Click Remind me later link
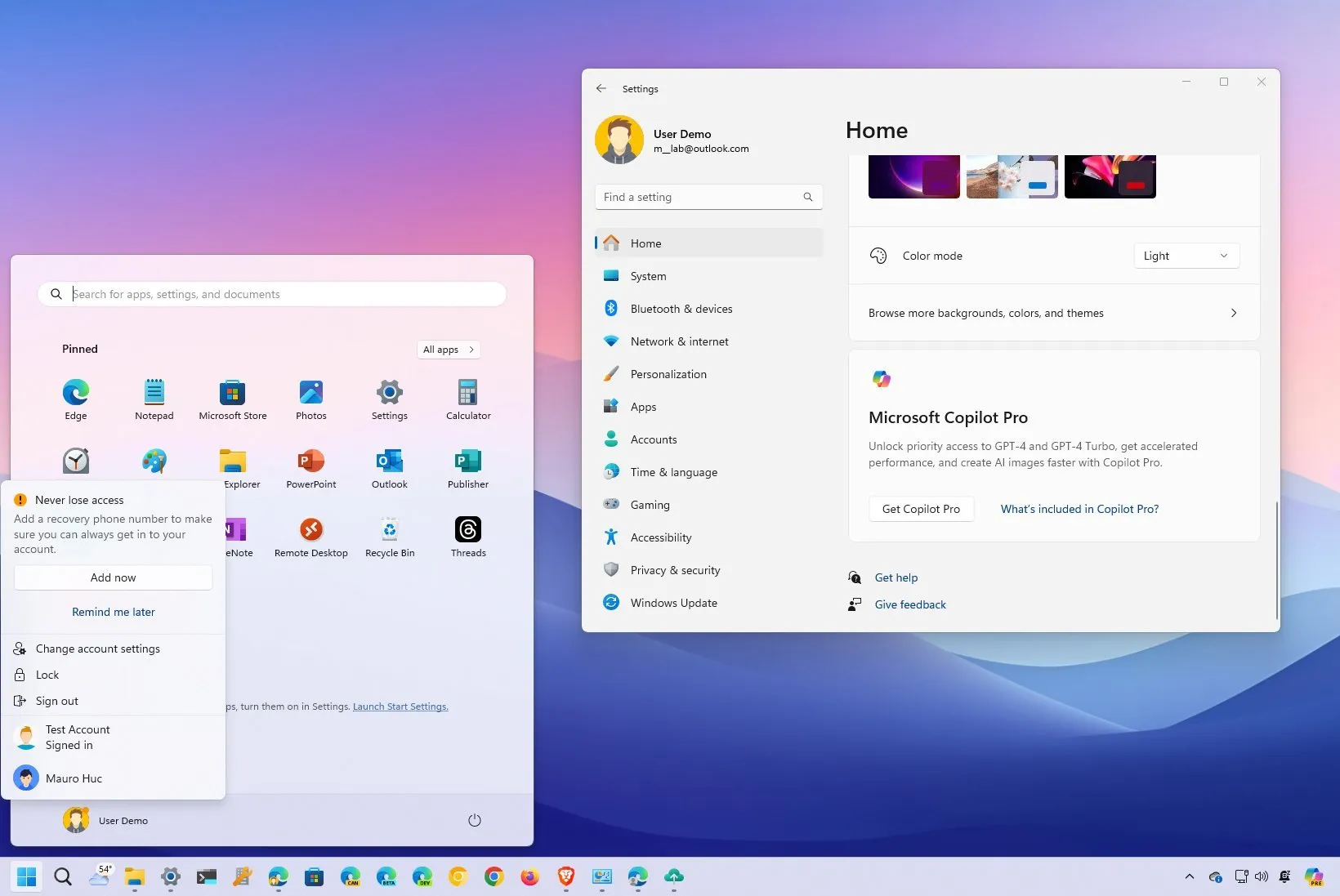The image size is (1340, 896). point(114,612)
